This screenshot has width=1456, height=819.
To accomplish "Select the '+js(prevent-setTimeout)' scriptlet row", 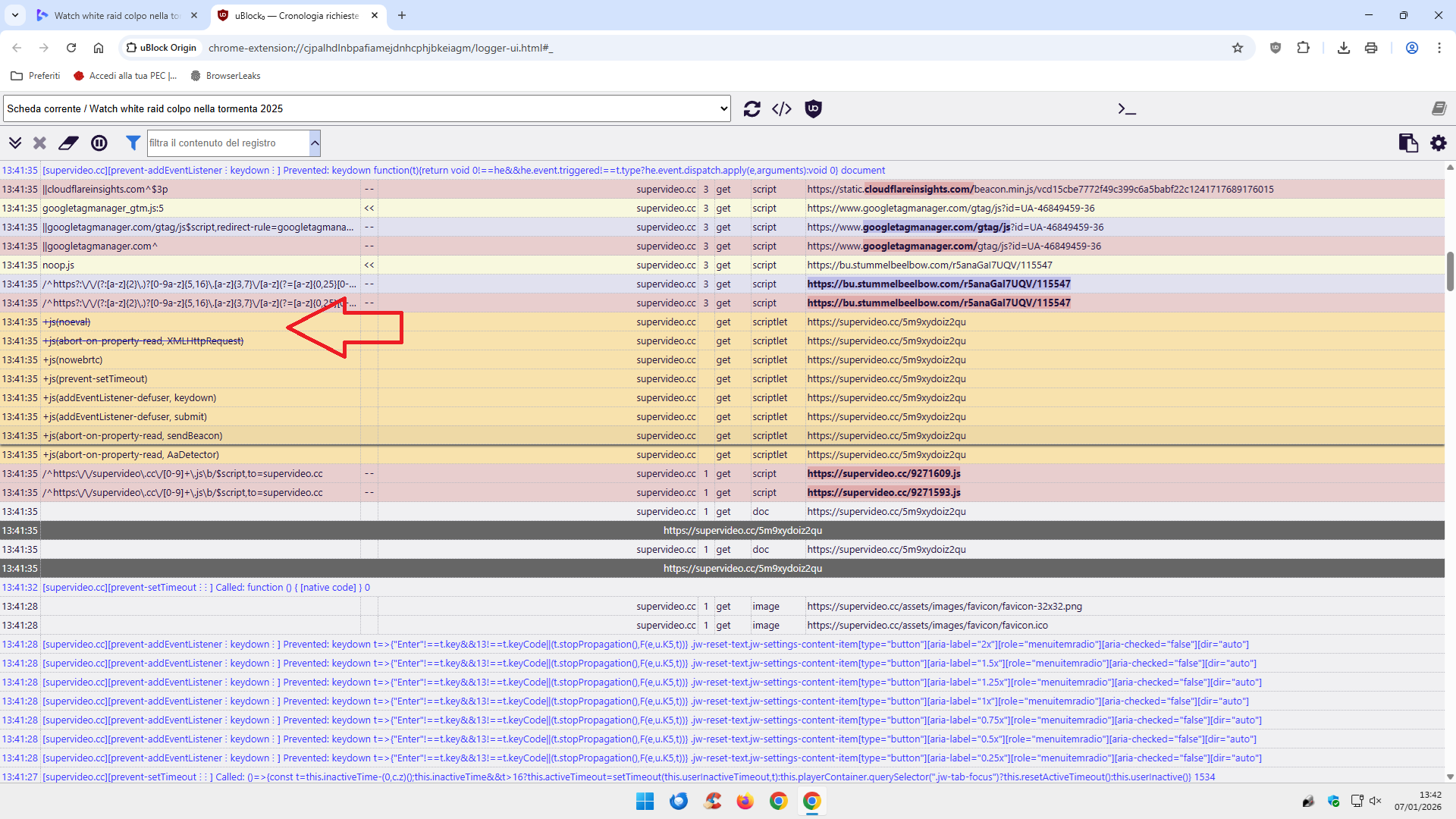I will pyautogui.click(x=722, y=379).
